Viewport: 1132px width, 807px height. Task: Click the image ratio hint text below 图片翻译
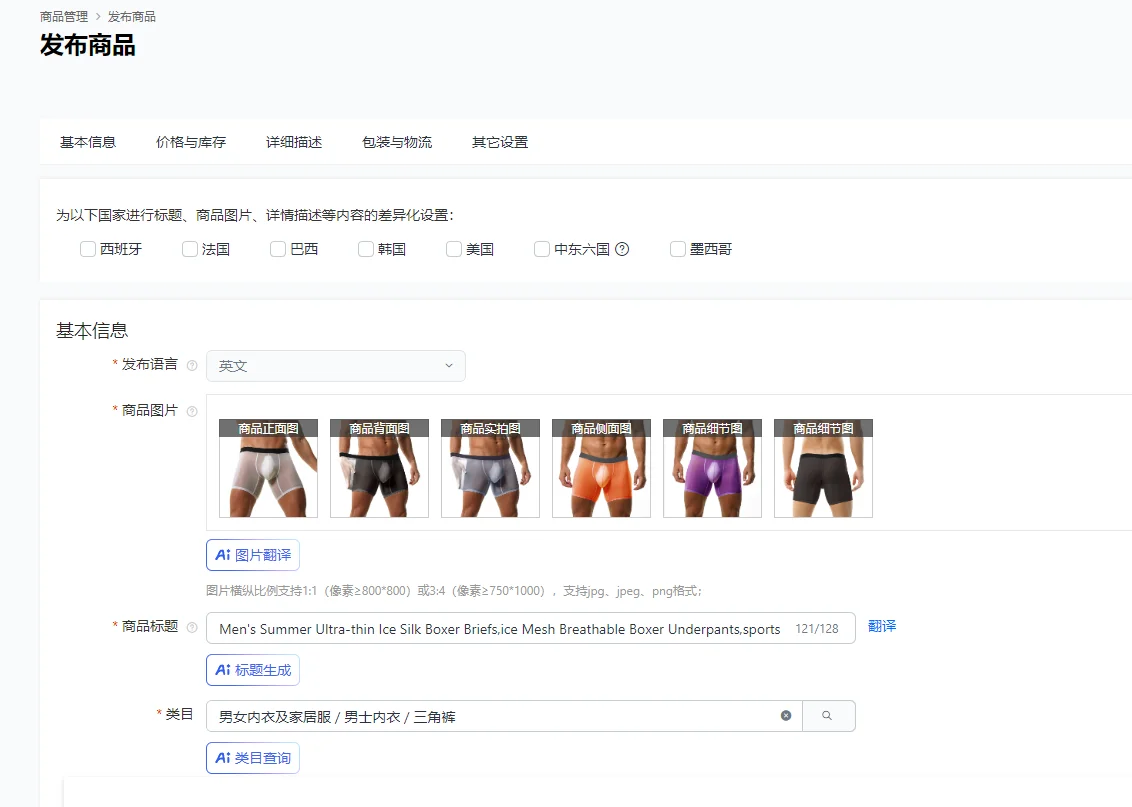454,591
